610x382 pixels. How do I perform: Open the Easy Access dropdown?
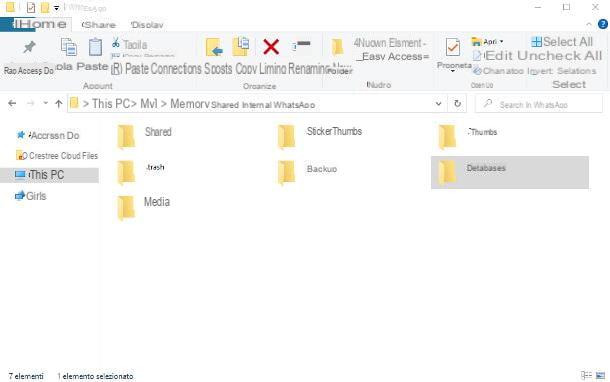pyautogui.click(x=393, y=56)
